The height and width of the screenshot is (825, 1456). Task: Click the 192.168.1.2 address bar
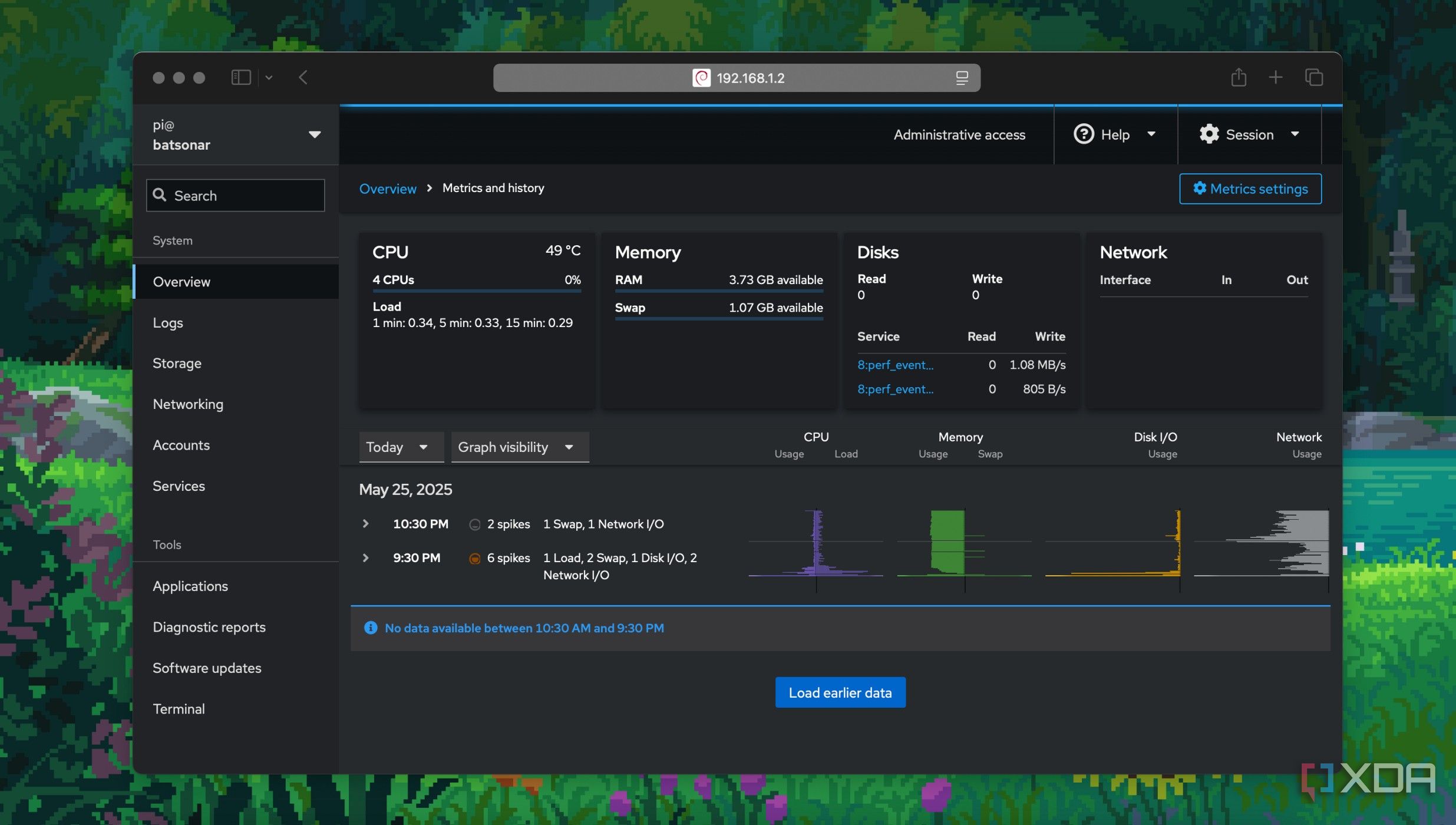pyautogui.click(x=737, y=78)
